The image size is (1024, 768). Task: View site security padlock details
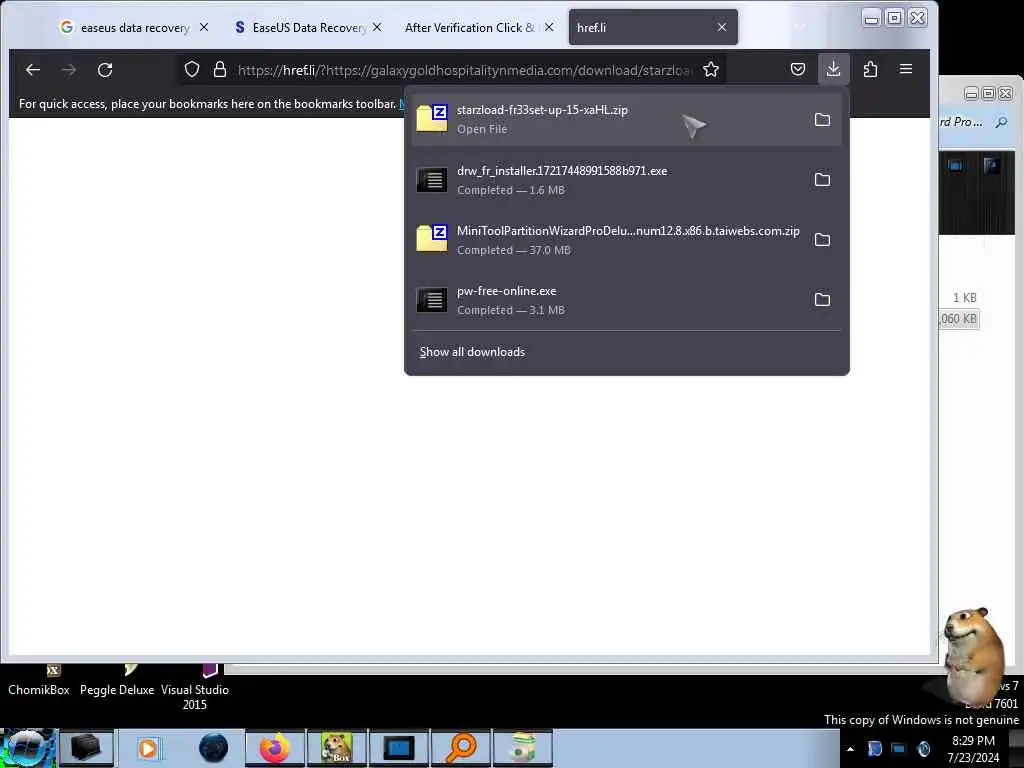(220, 69)
